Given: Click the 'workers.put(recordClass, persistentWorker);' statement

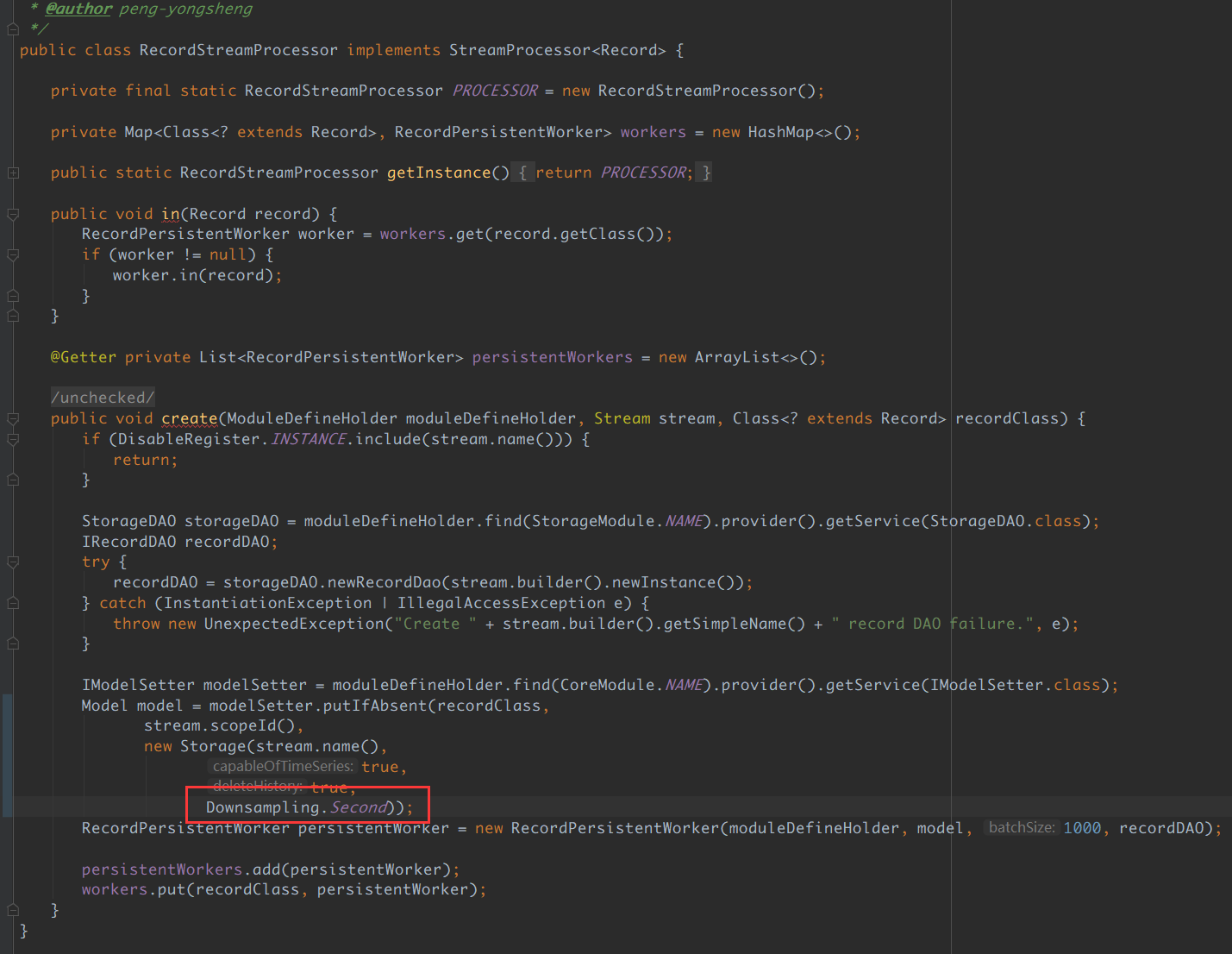Looking at the screenshot, I should [x=285, y=889].
